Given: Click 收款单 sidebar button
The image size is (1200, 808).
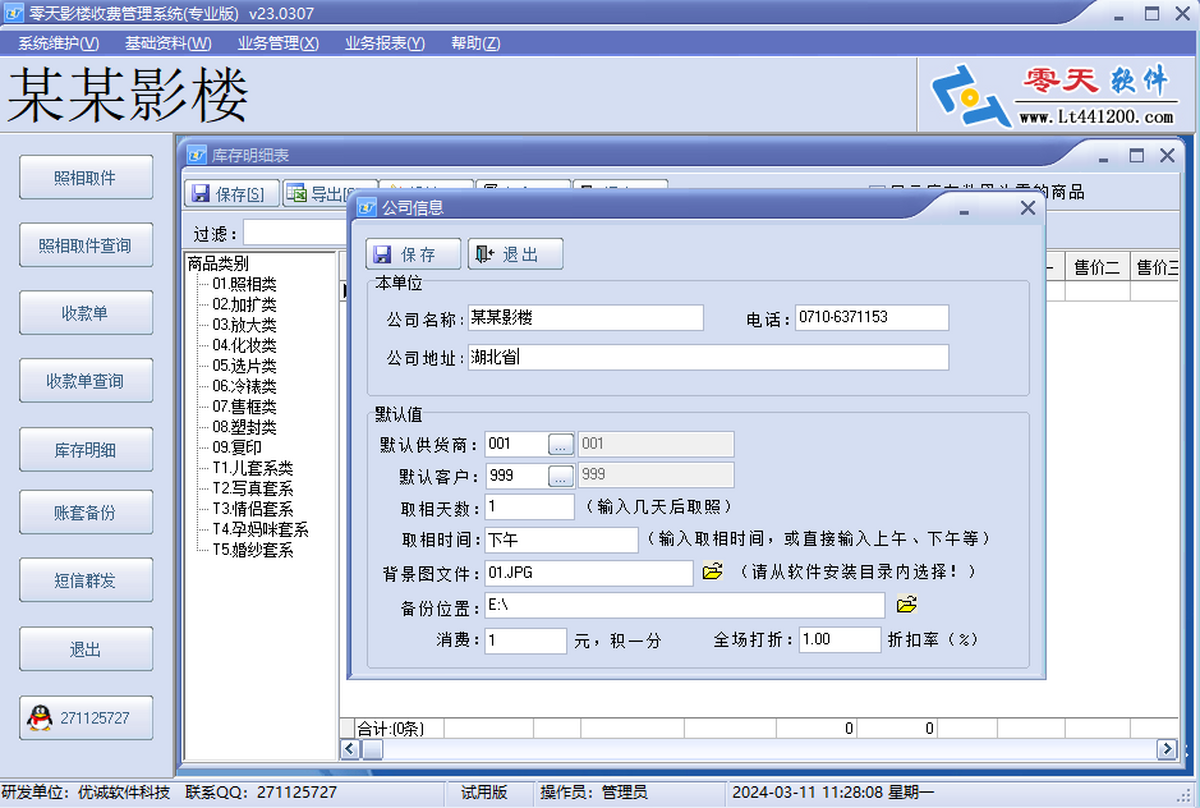Looking at the screenshot, I should click(x=86, y=313).
